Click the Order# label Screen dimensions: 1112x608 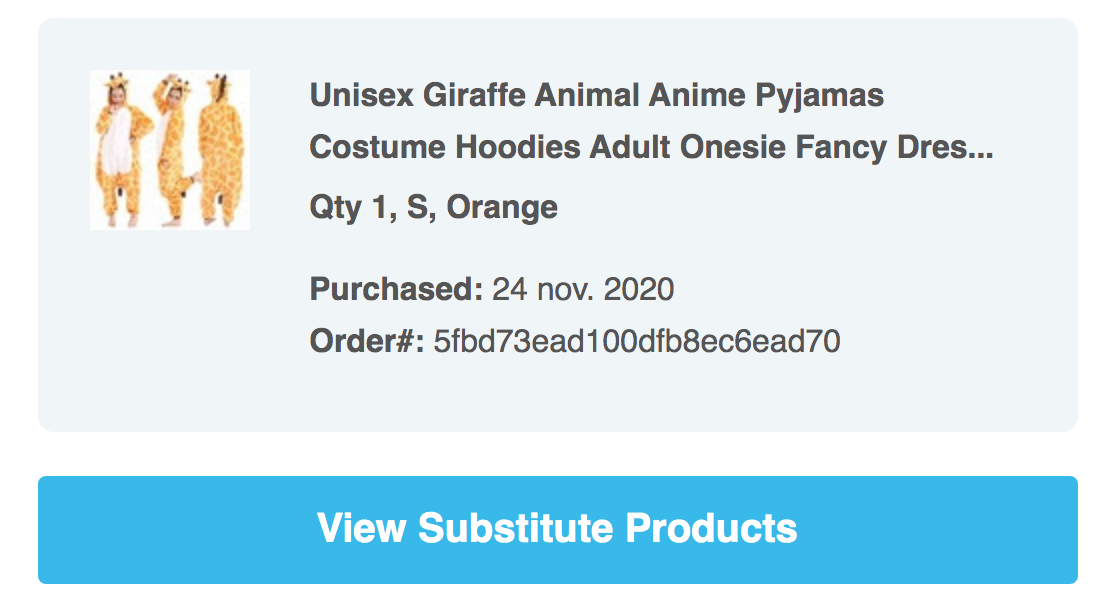367,341
